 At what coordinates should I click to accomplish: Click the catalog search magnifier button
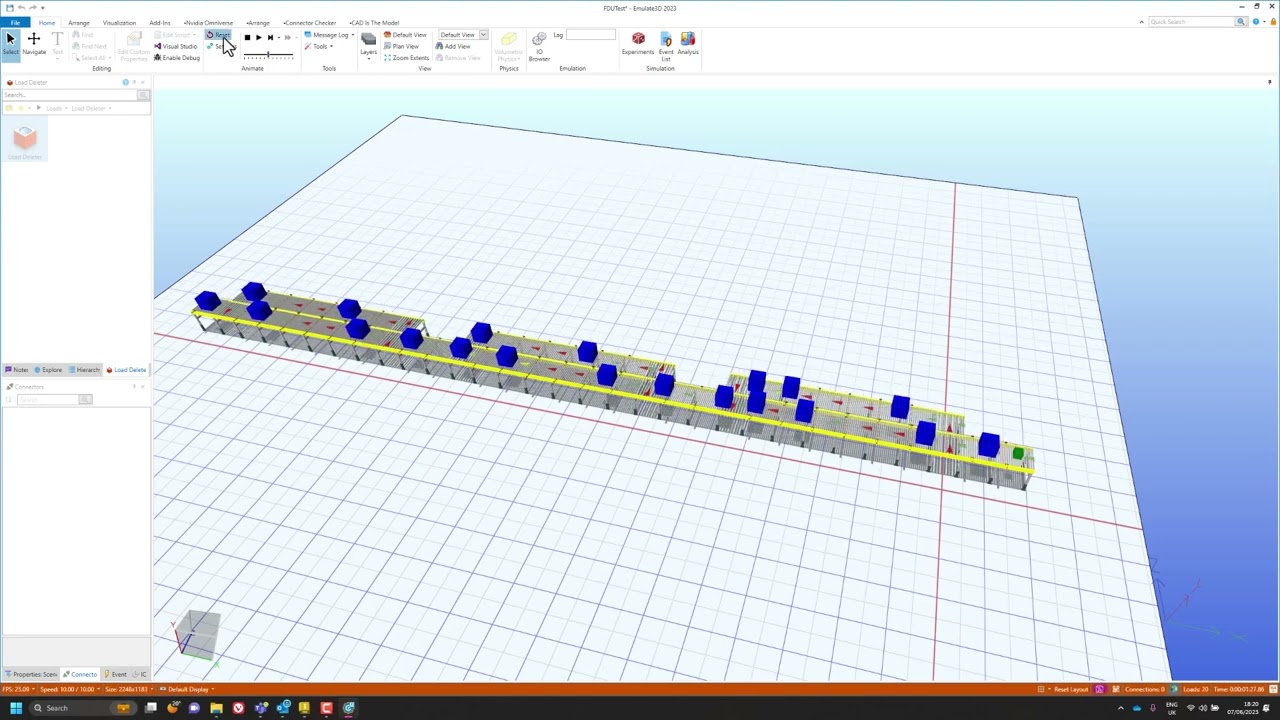pyautogui.click(x=143, y=95)
